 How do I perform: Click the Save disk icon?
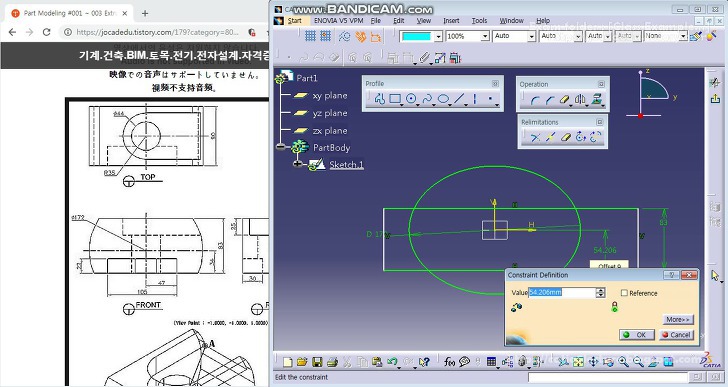[317, 362]
